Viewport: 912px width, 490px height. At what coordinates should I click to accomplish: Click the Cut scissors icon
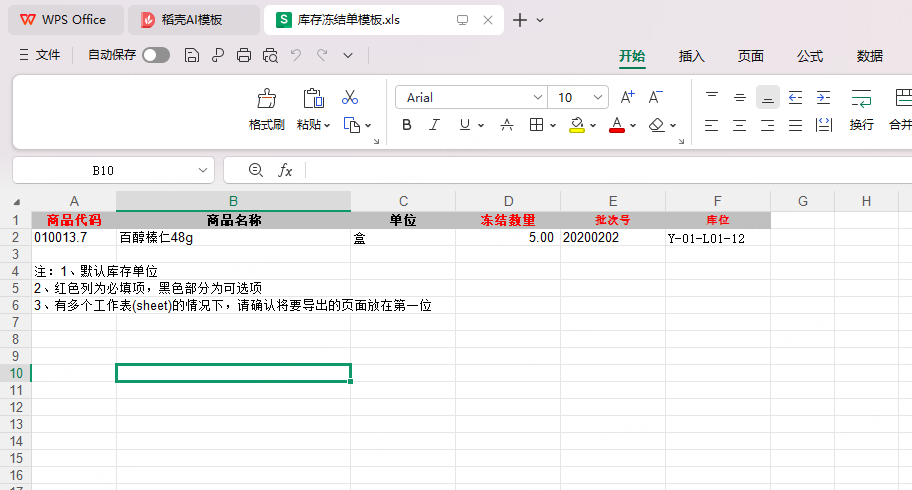point(350,97)
